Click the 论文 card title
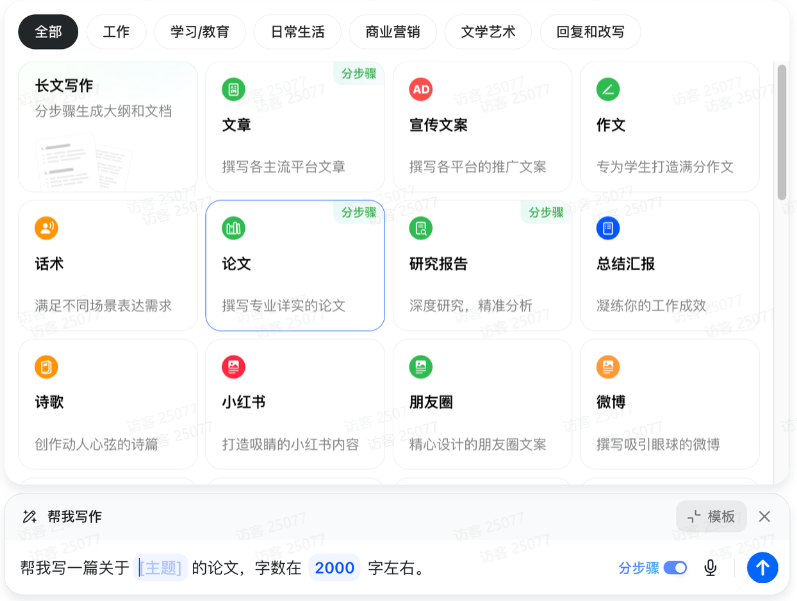797x601 pixels. tap(236, 264)
